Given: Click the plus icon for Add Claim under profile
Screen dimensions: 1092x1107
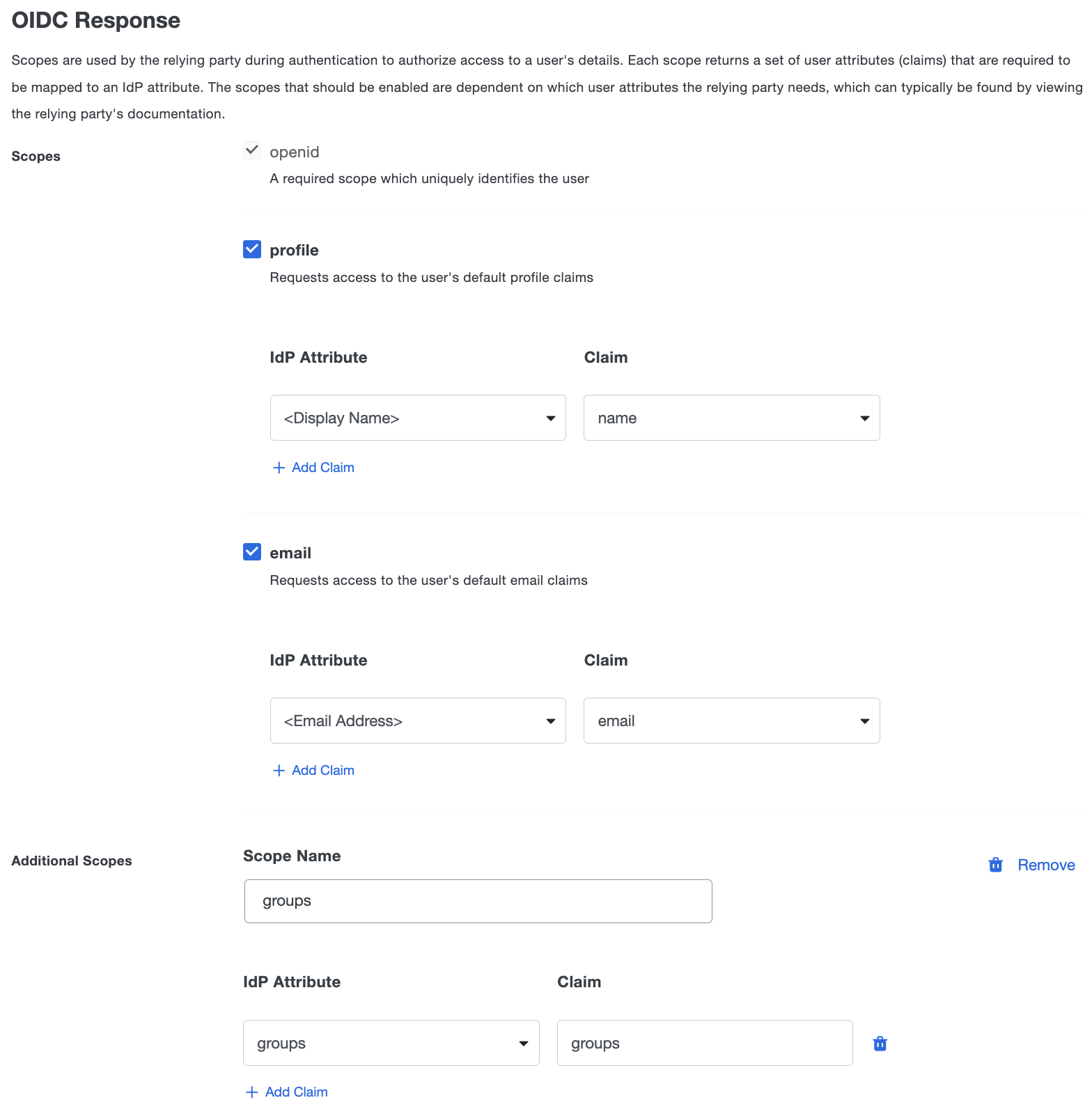Looking at the screenshot, I should pyautogui.click(x=279, y=467).
